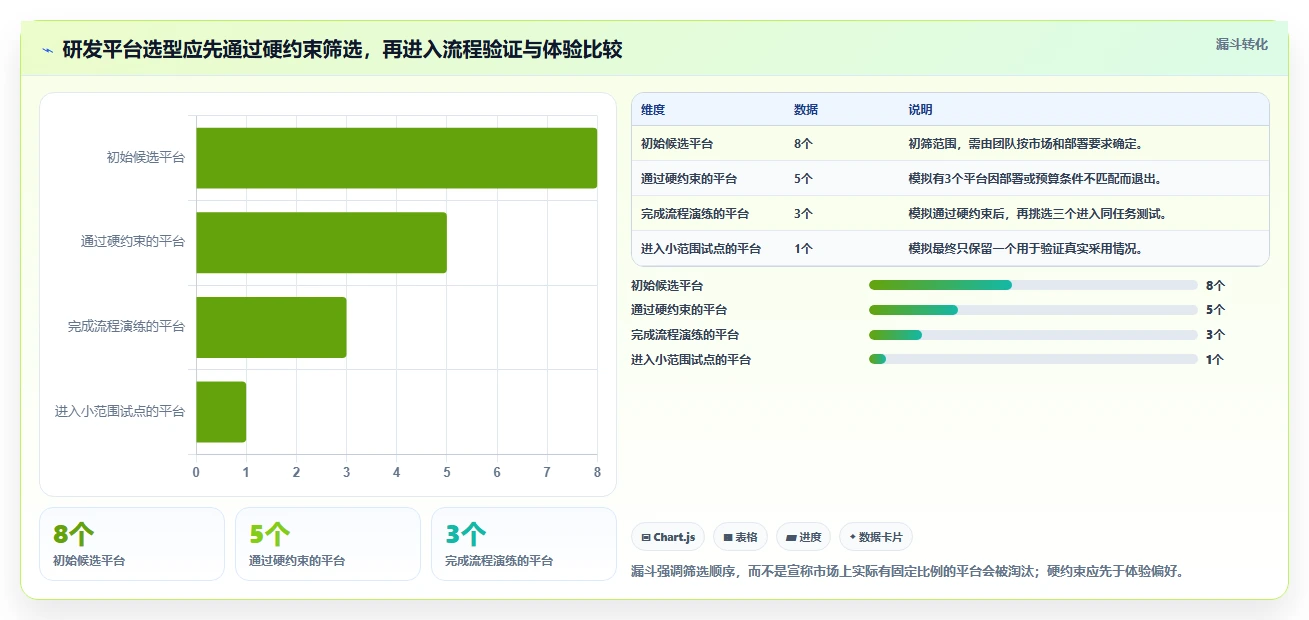The width and height of the screenshot is (1309, 620).
Task: Click table value 5个
Action: point(803,179)
